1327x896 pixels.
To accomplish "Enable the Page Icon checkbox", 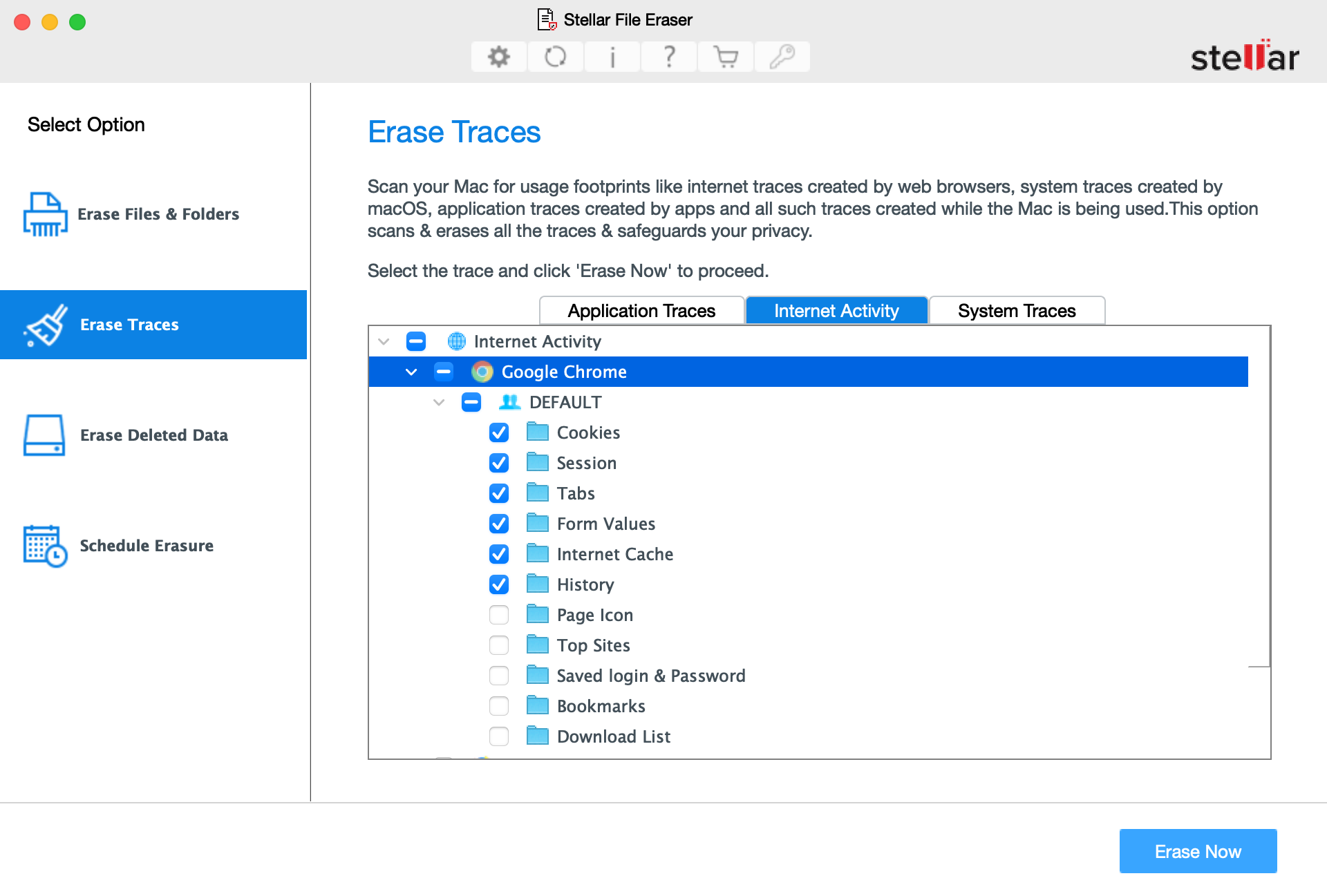I will tap(500, 614).
